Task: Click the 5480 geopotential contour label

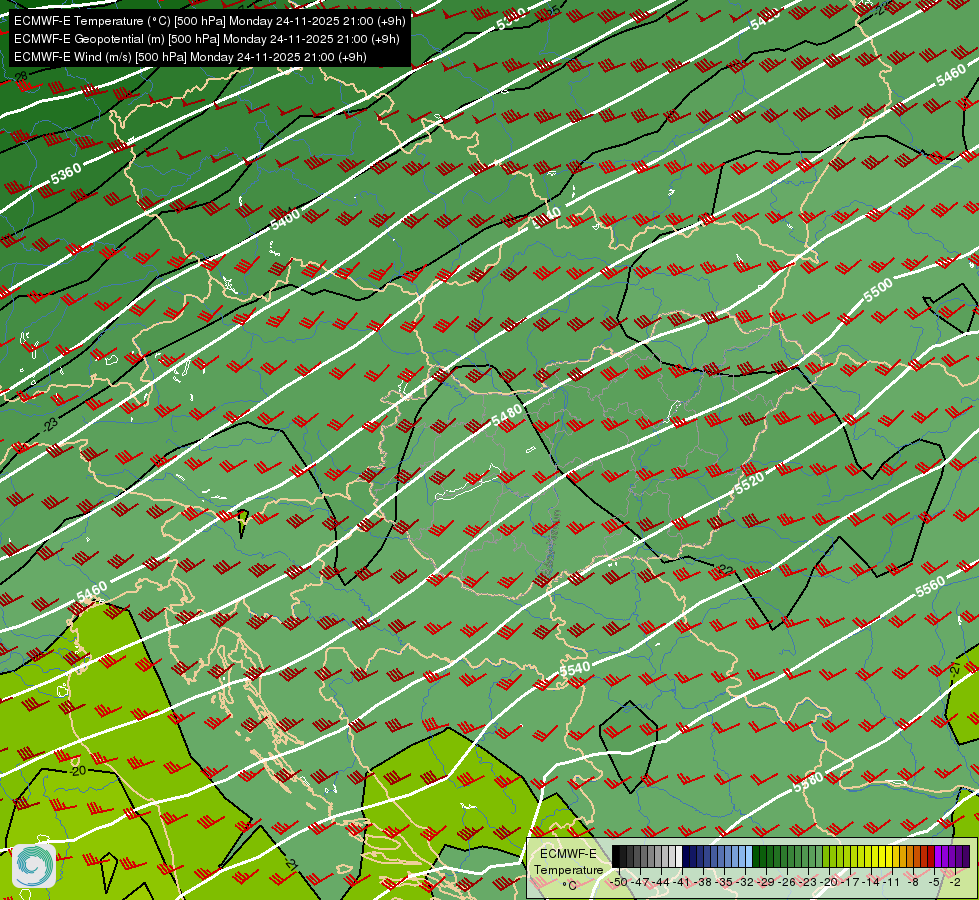Action: click(x=507, y=415)
